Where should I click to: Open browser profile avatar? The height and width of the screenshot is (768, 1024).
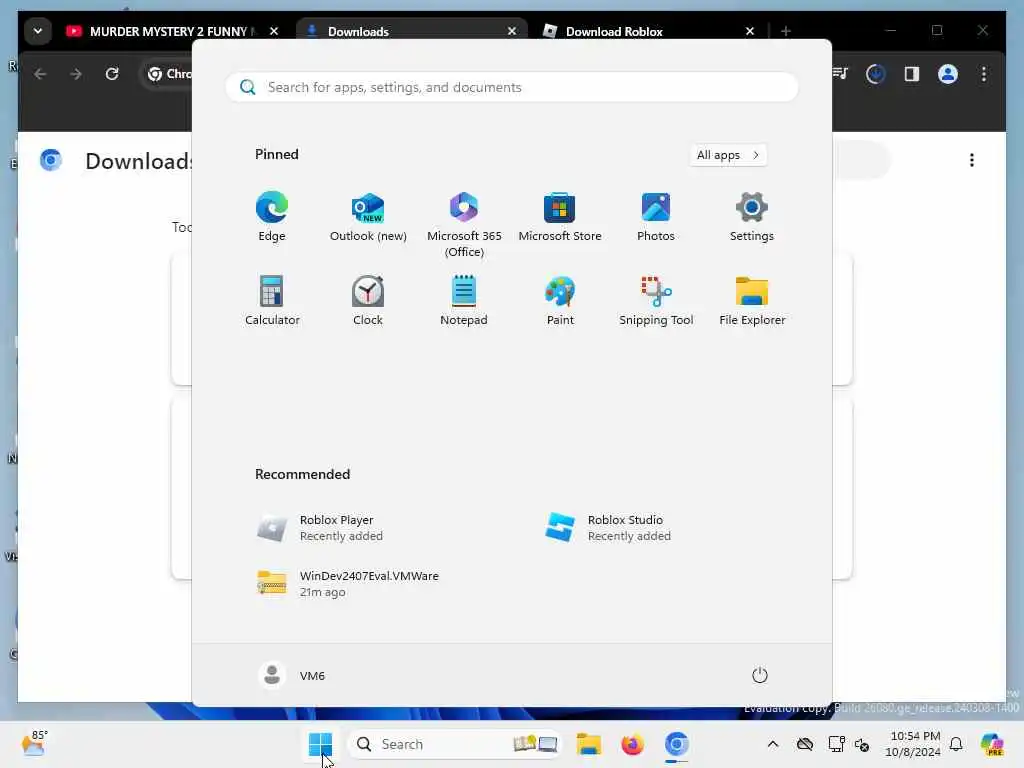(x=948, y=74)
